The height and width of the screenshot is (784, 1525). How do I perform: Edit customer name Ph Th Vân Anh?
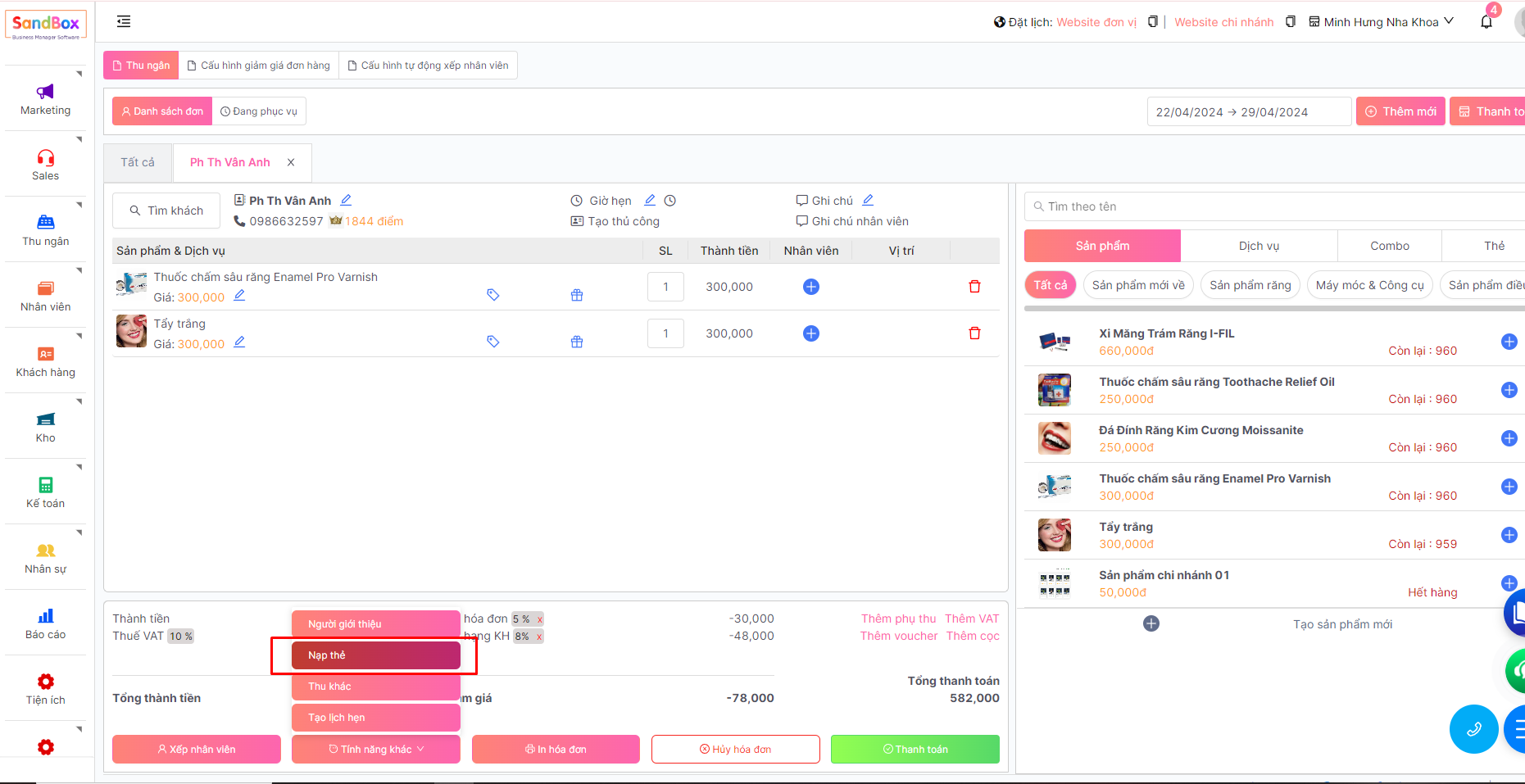346,200
